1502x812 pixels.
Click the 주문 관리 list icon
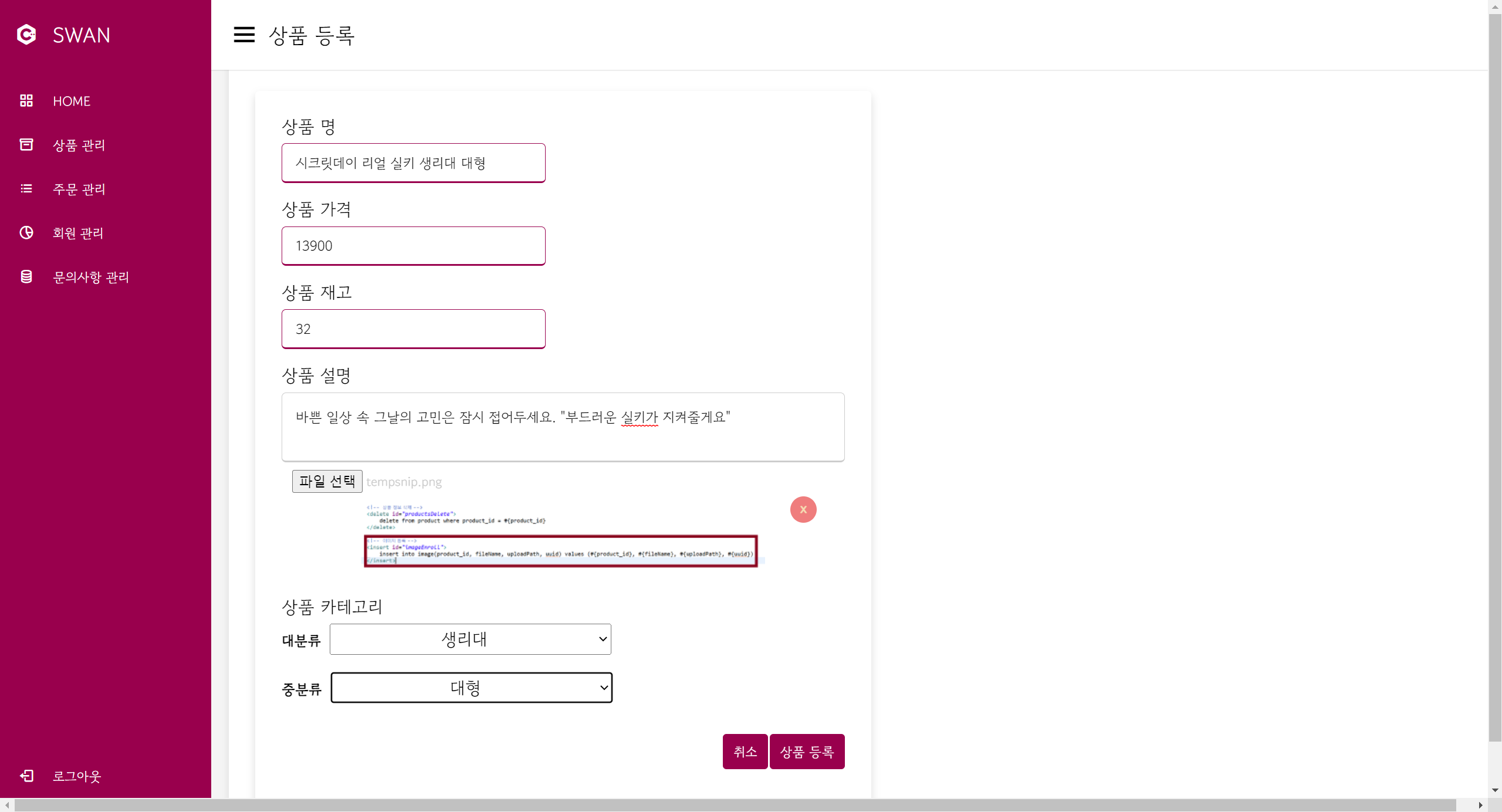click(26, 189)
